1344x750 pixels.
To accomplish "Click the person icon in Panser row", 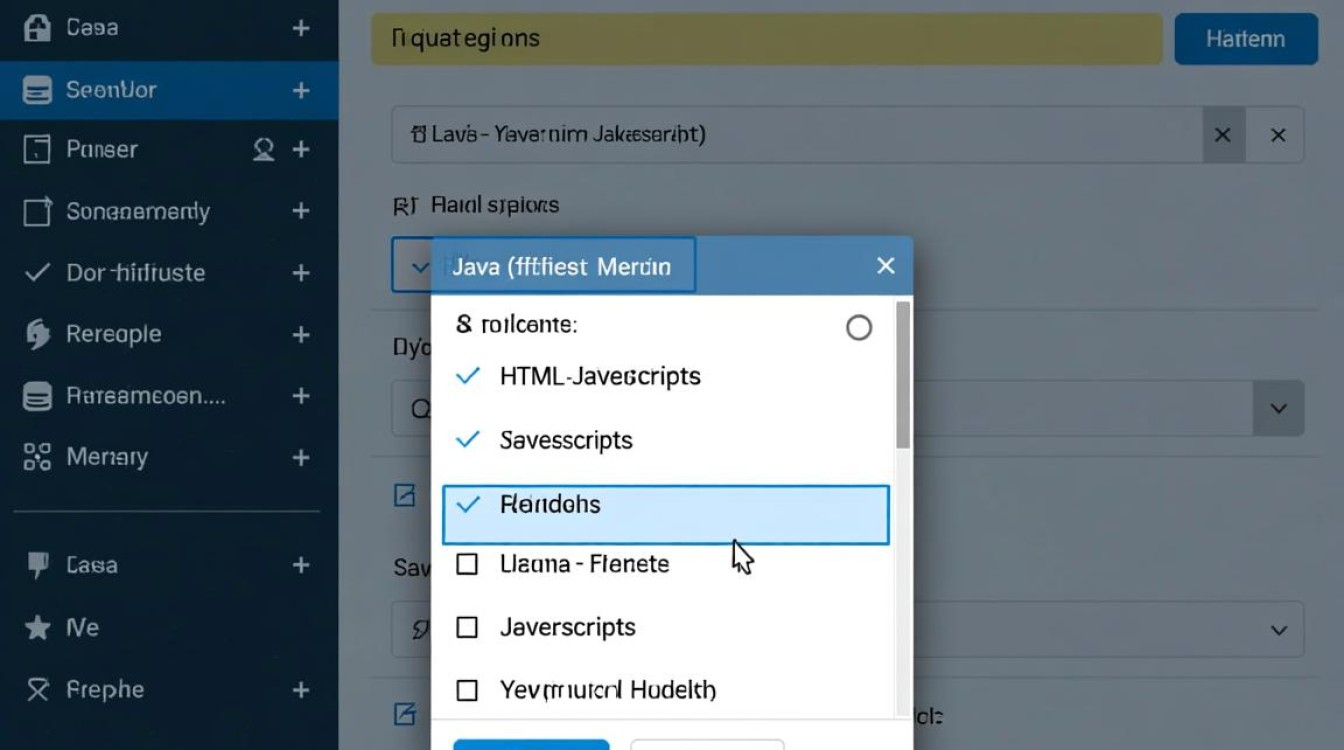I will coord(264,150).
